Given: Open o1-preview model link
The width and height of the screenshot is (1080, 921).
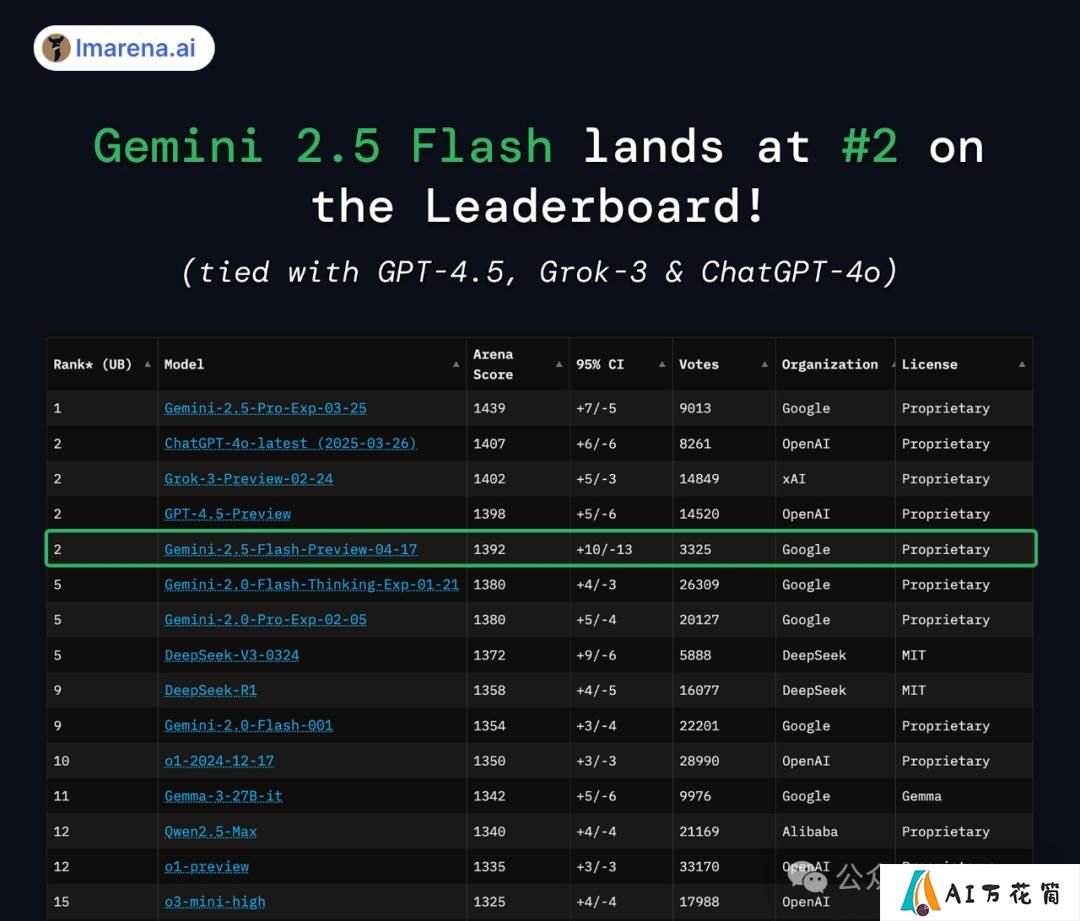Looking at the screenshot, I should click(x=206, y=867).
